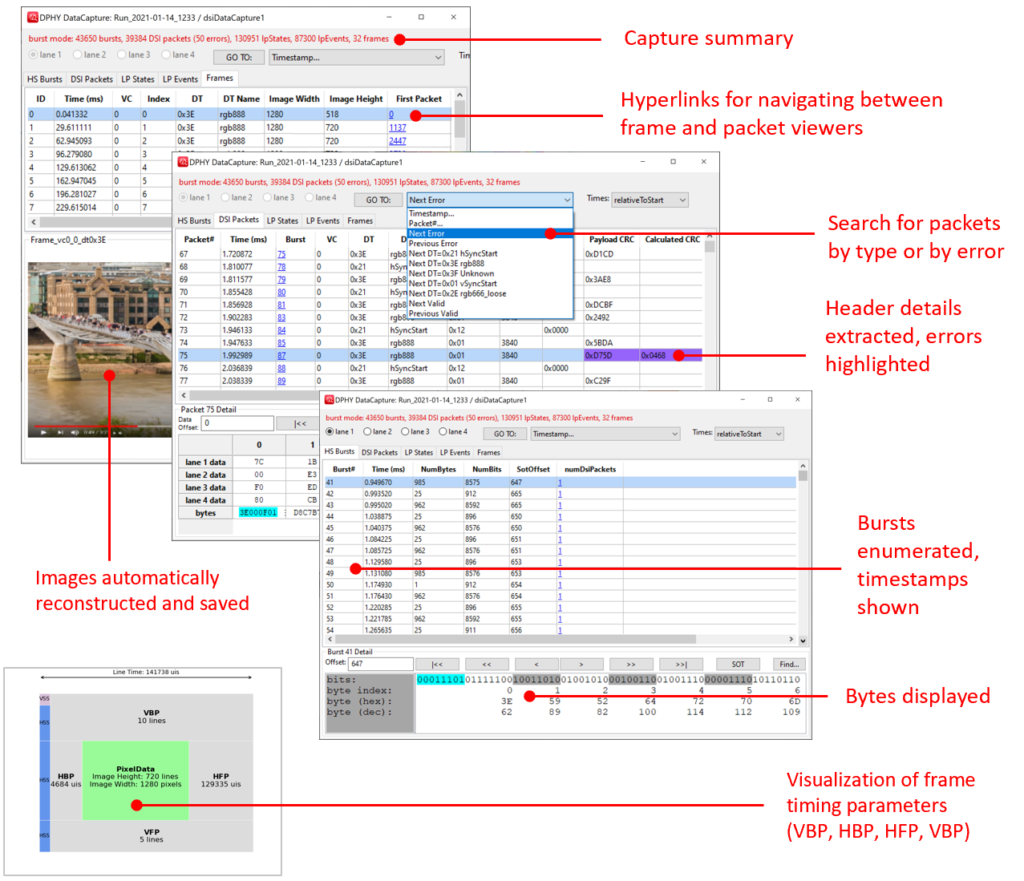This screenshot has width=1024, height=881.
Task: Switch to the LP Events tab
Action: coord(180,78)
